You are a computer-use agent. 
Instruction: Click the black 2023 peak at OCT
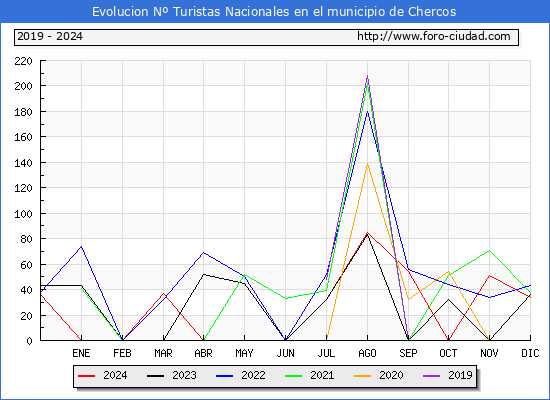448,299
